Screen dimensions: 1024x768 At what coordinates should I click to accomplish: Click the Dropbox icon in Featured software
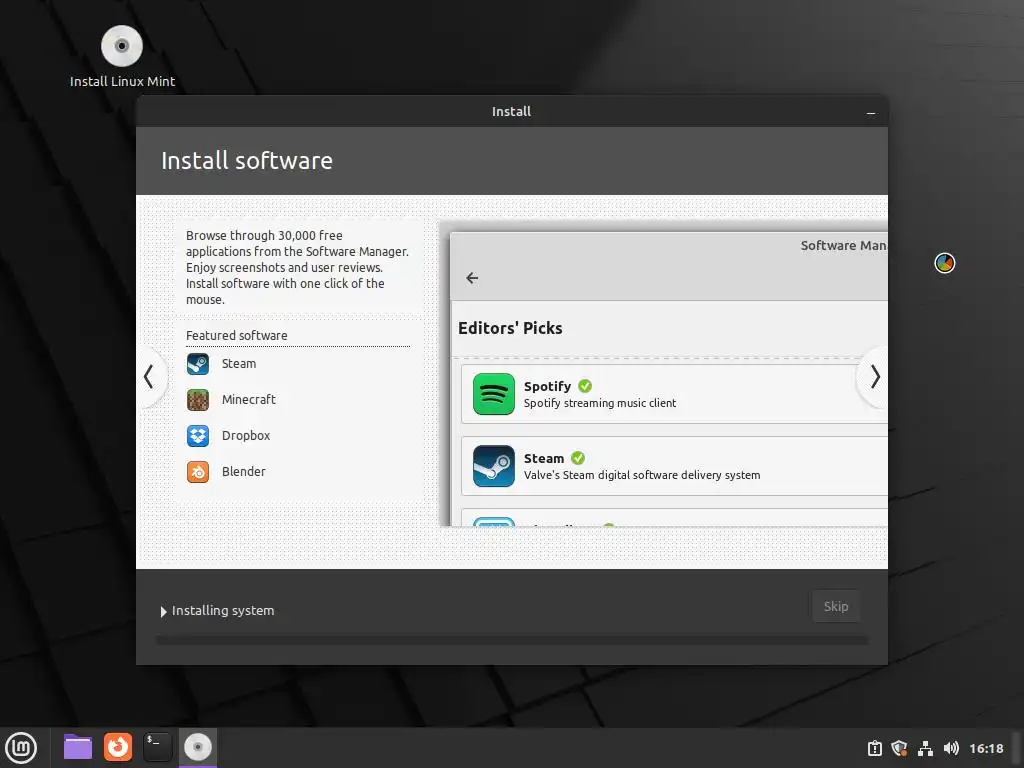pyautogui.click(x=198, y=436)
